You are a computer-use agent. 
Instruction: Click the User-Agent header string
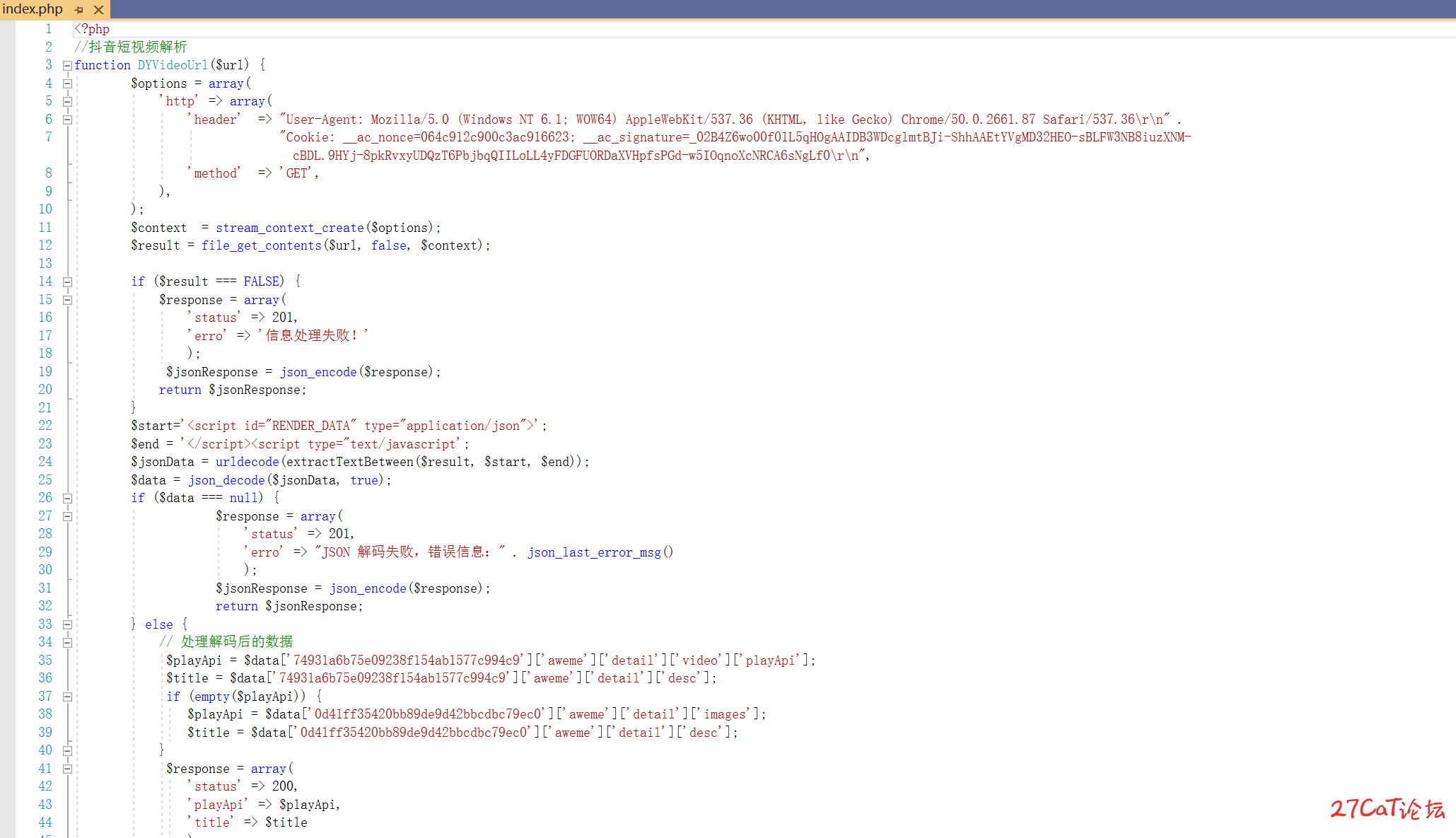[x=725, y=120]
